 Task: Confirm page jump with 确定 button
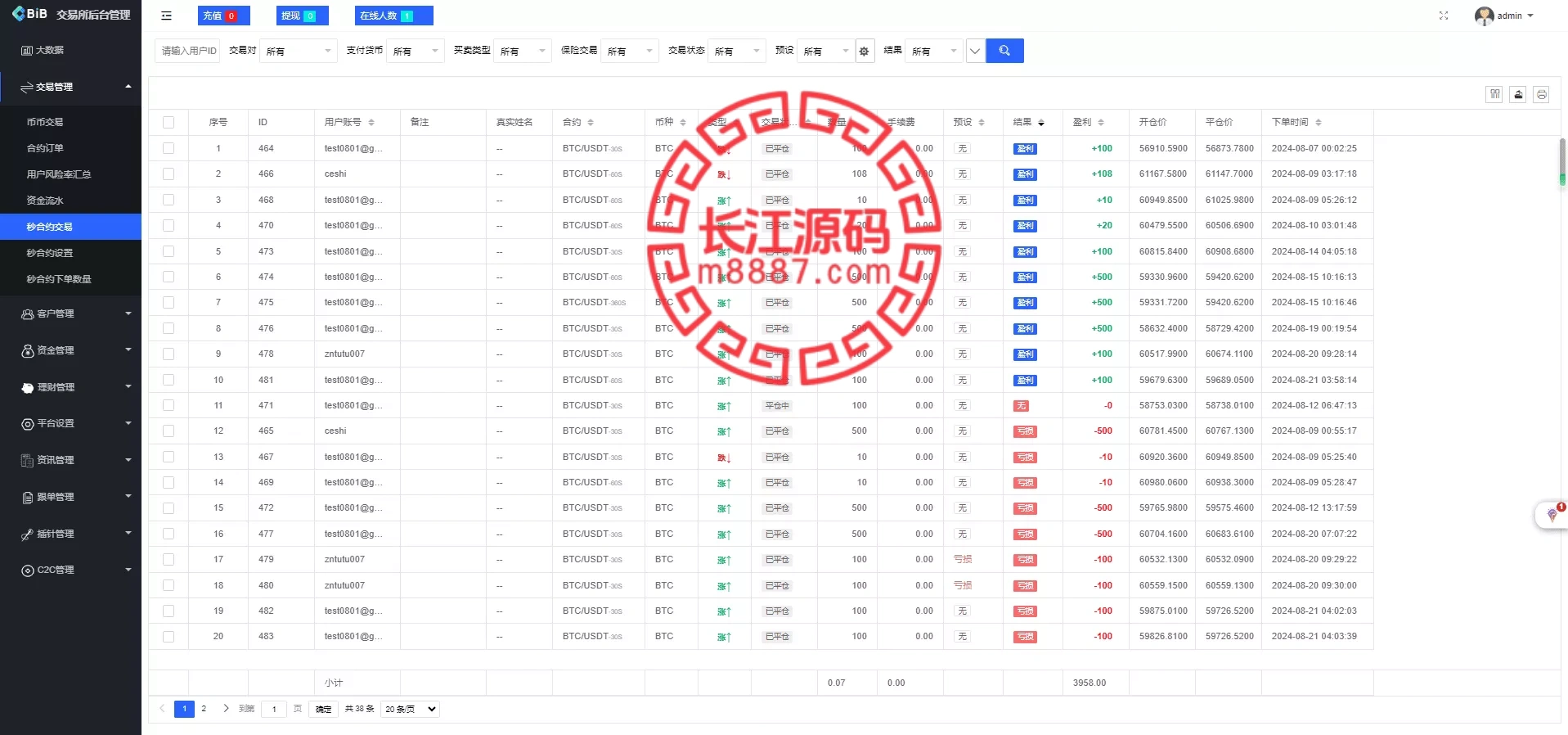tap(324, 709)
